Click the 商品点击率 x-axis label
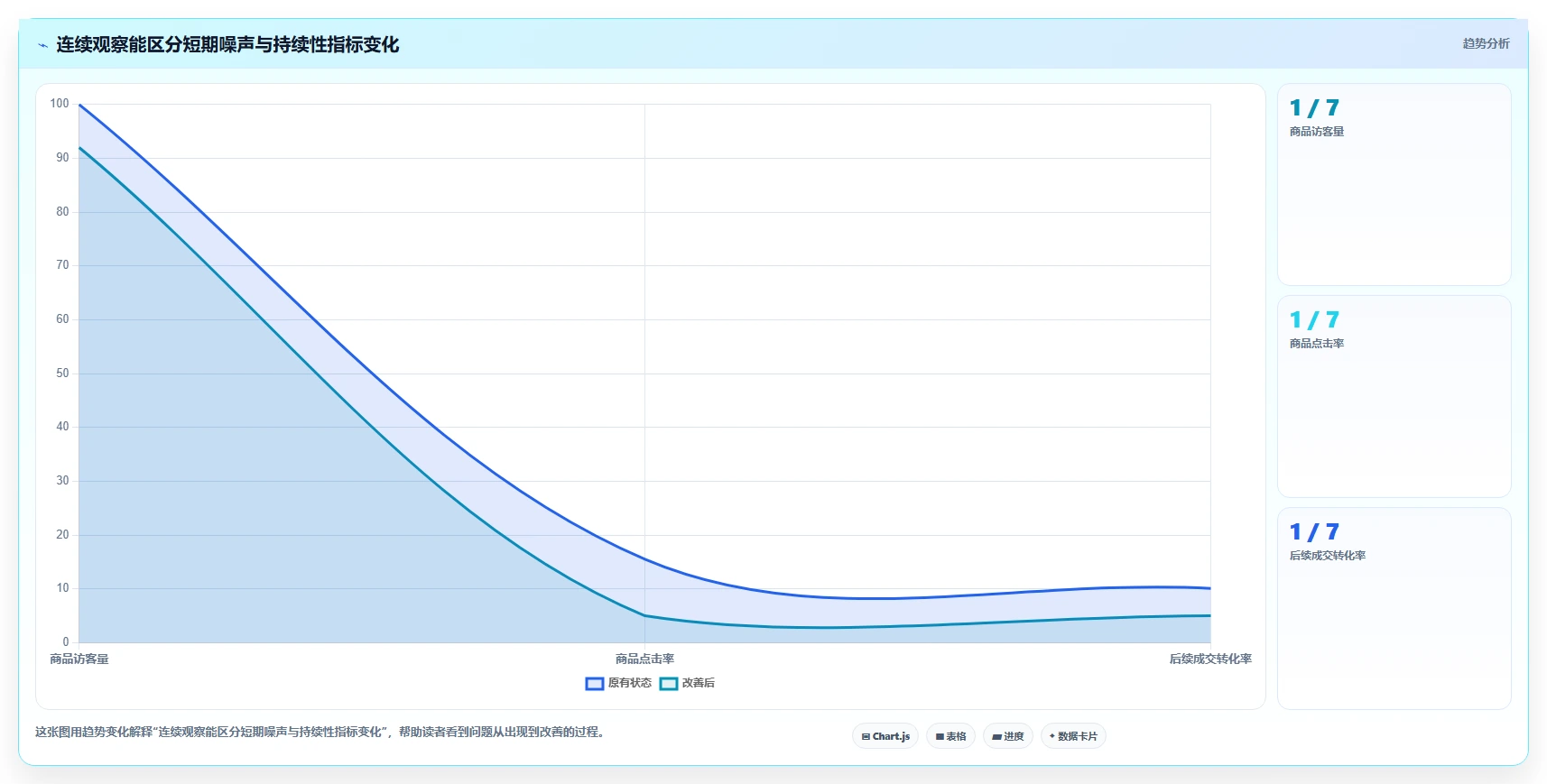This screenshot has height=784, width=1547. coord(644,659)
